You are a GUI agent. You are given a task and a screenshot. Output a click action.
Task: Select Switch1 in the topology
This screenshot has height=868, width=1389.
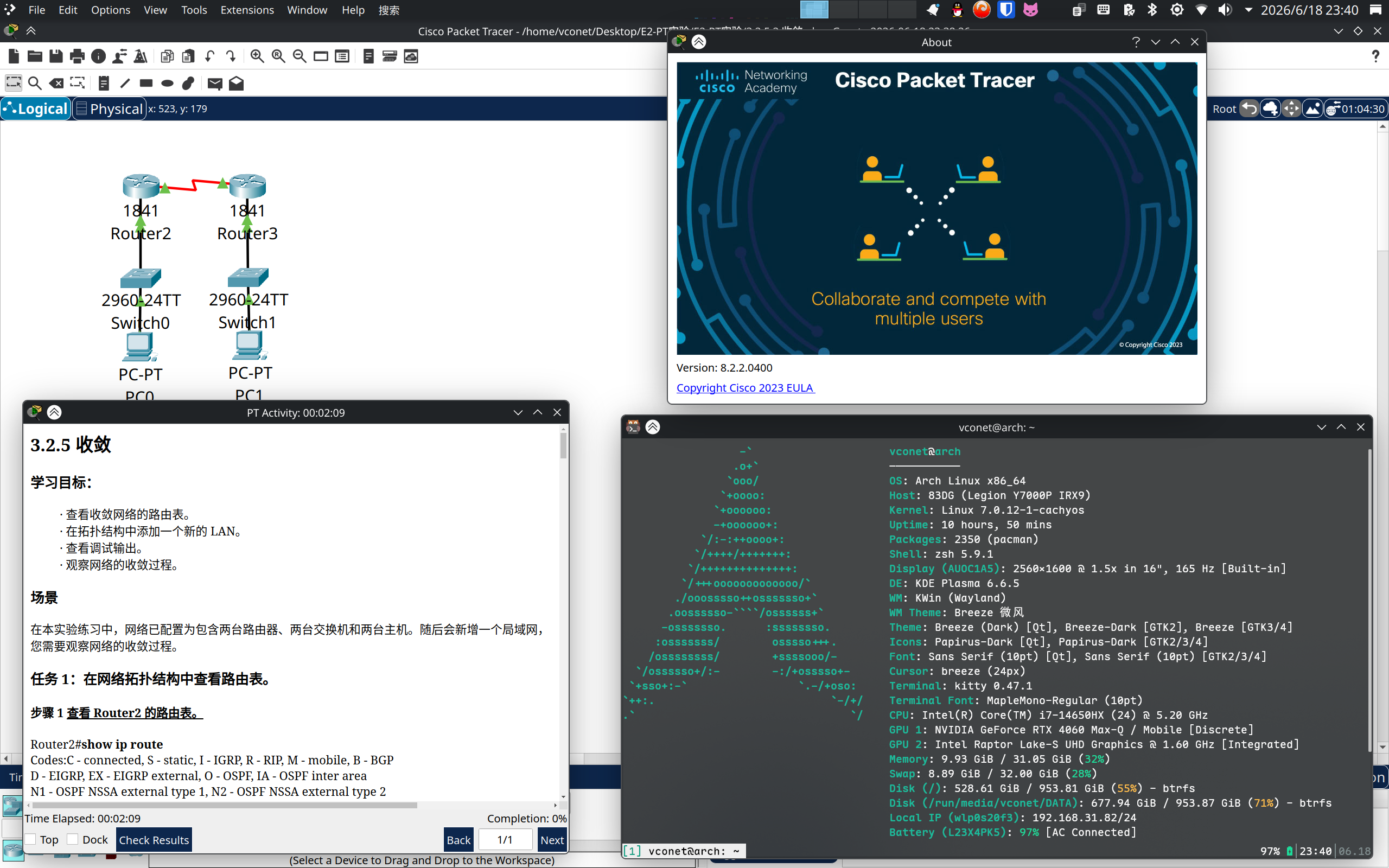(248, 278)
